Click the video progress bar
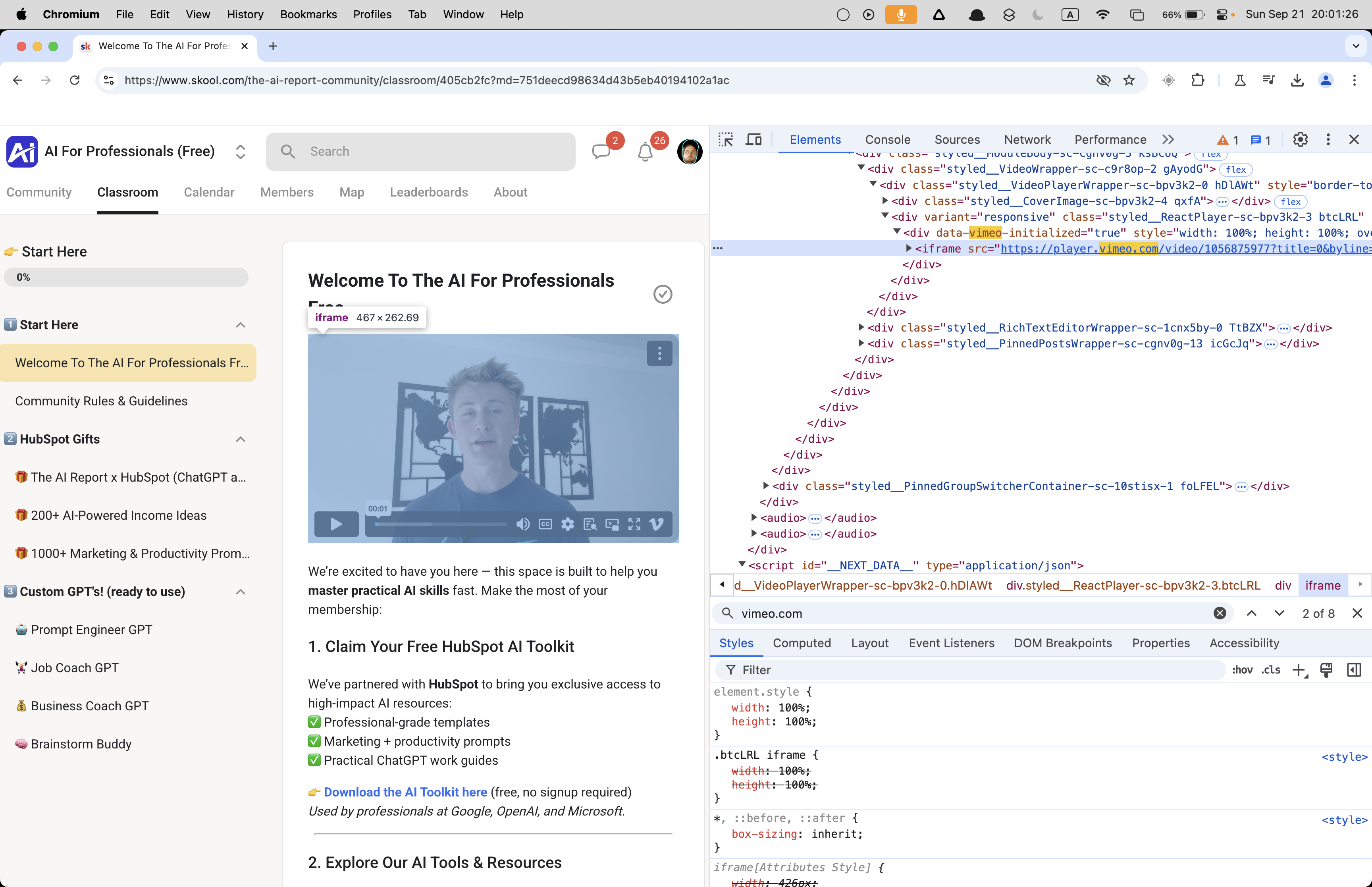The height and width of the screenshot is (887, 1372). 440,524
